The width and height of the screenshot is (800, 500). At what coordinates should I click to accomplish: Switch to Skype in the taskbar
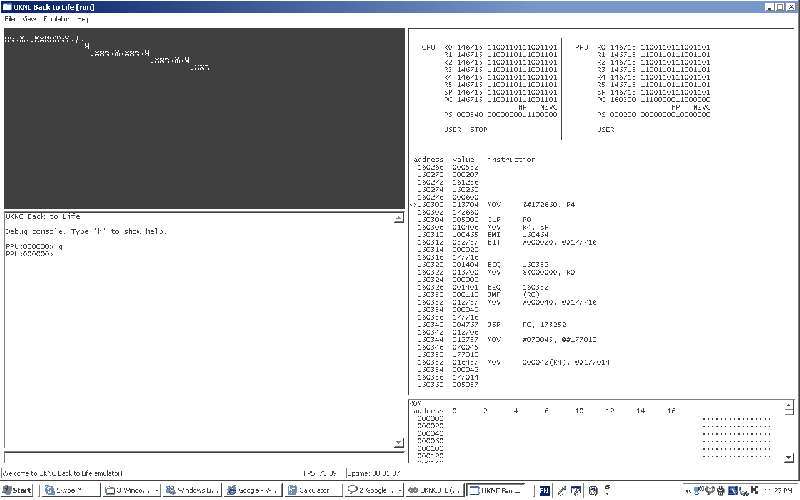(x=70, y=490)
